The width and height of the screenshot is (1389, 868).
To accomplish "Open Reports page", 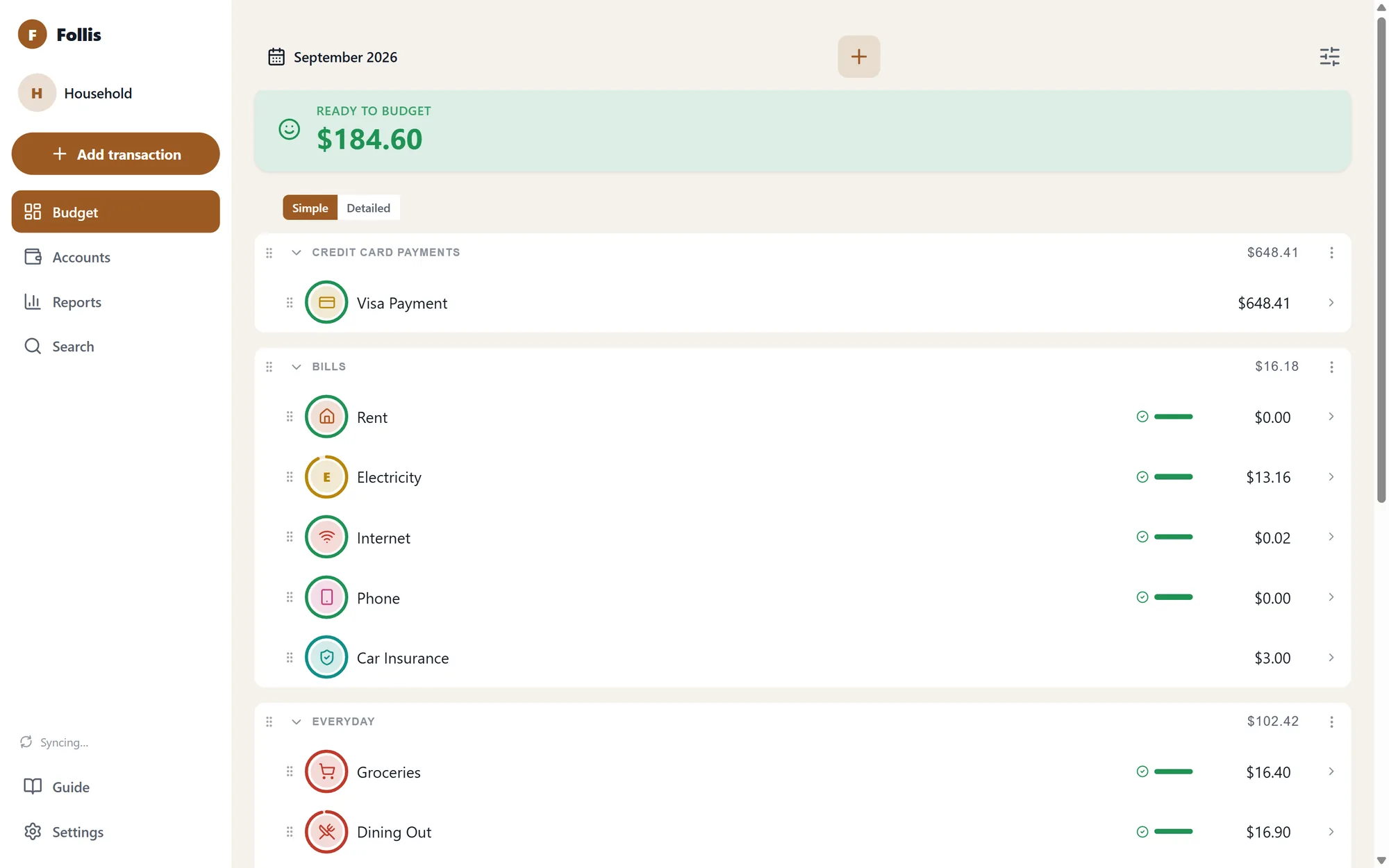I will pos(115,302).
